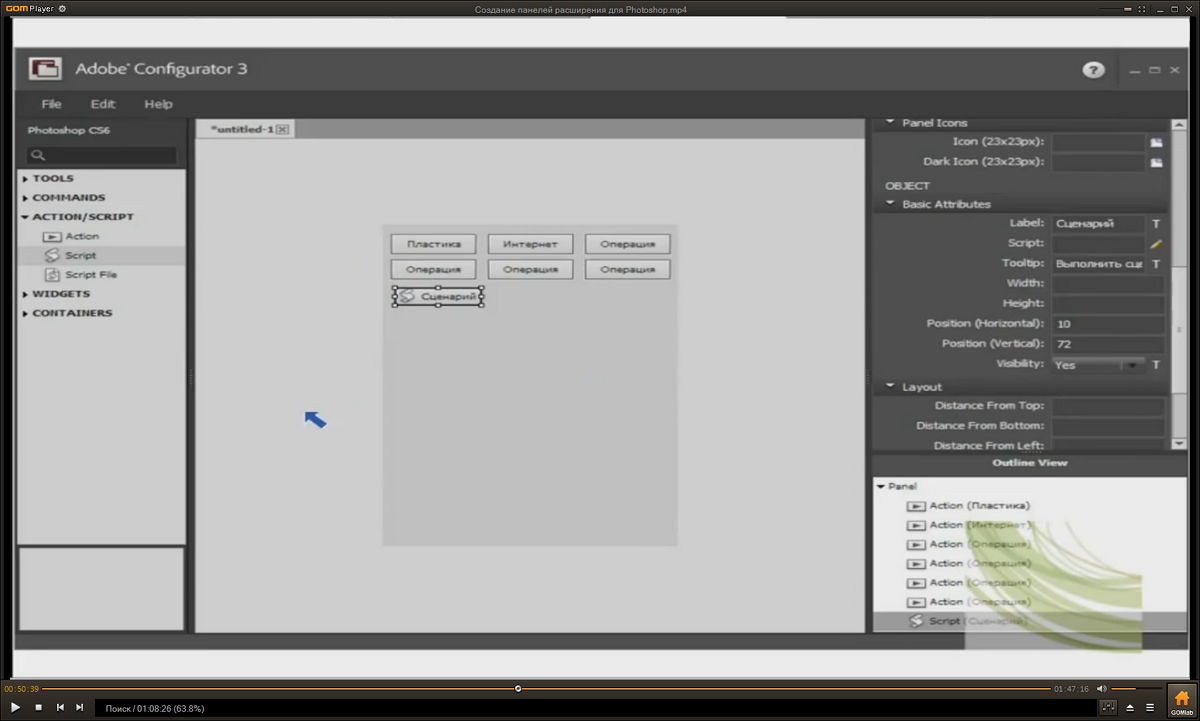The width and height of the screenshot is (1200, 721).
Task: Click the Интернет button on the canvas
Action: click(x=530, y=244)
